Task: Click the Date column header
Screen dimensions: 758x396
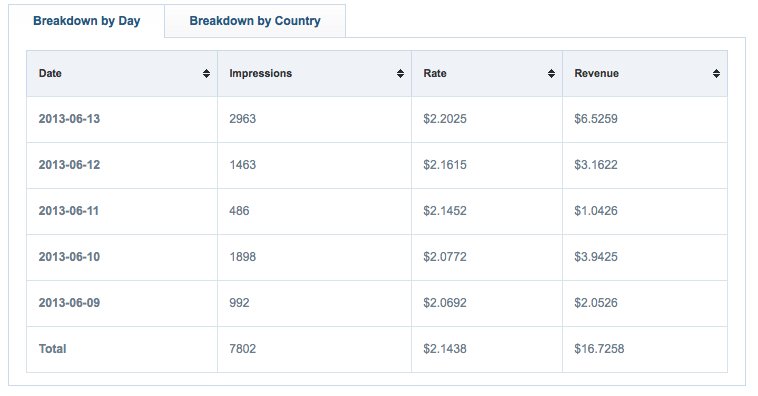Action: (122, 73)
